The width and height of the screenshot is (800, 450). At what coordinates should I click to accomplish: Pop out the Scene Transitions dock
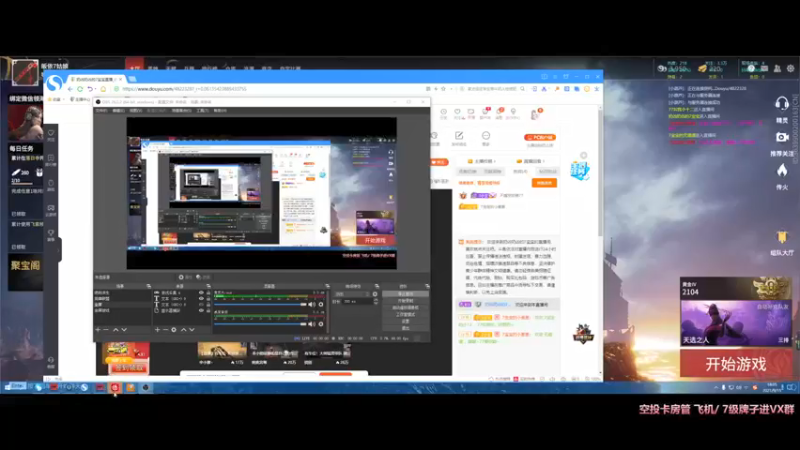(x=377, y=286)
